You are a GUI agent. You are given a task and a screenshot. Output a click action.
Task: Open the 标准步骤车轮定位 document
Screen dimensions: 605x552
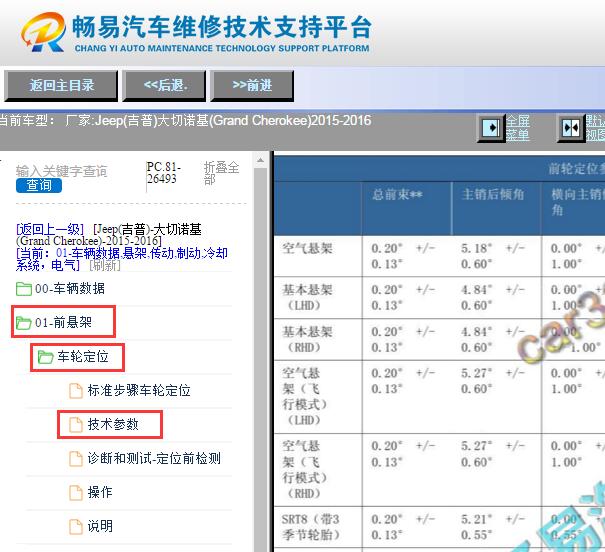tap(139, 390)
